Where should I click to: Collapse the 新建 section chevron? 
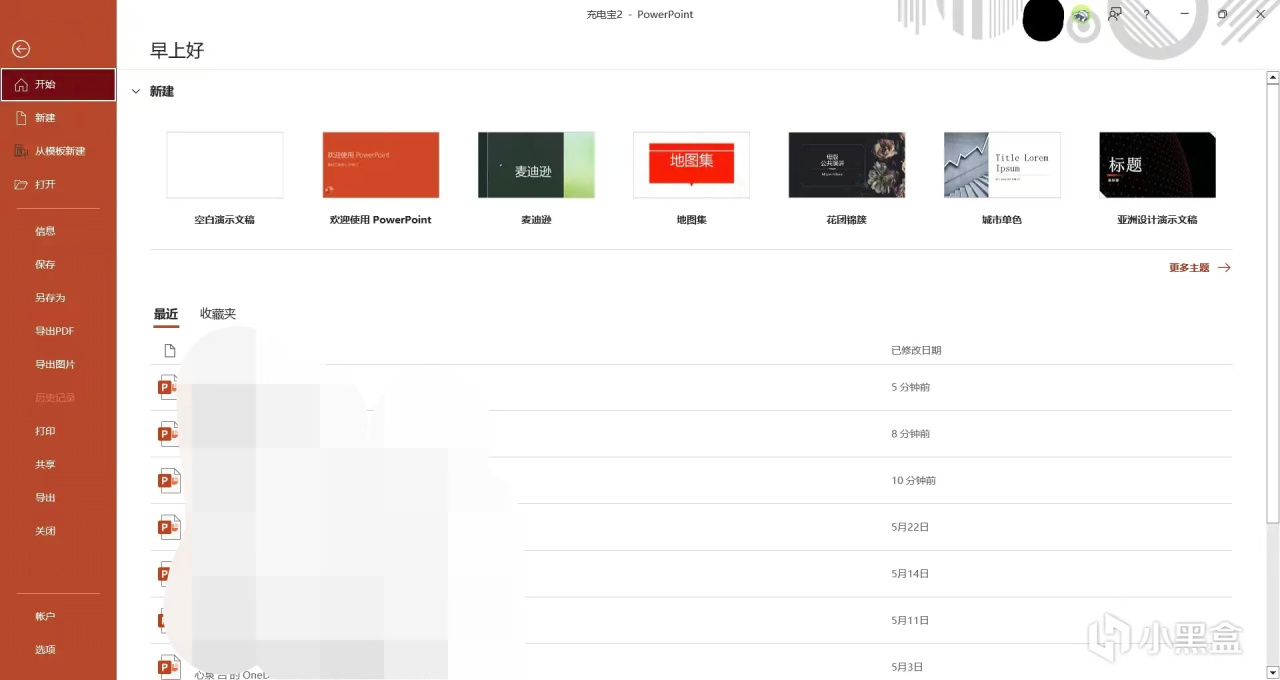[x=136, y=91]
